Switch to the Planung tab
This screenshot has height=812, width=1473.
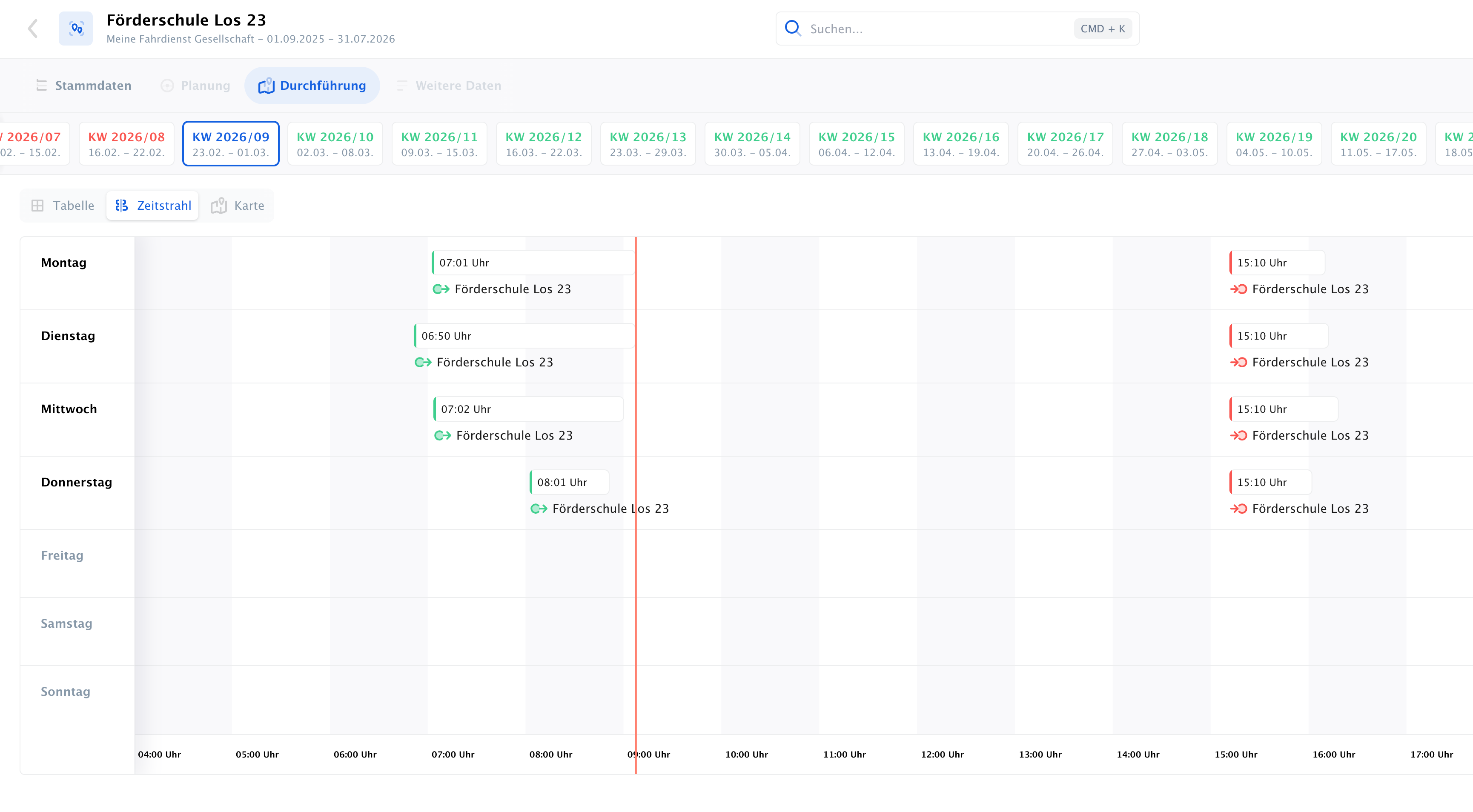[195, 86]
